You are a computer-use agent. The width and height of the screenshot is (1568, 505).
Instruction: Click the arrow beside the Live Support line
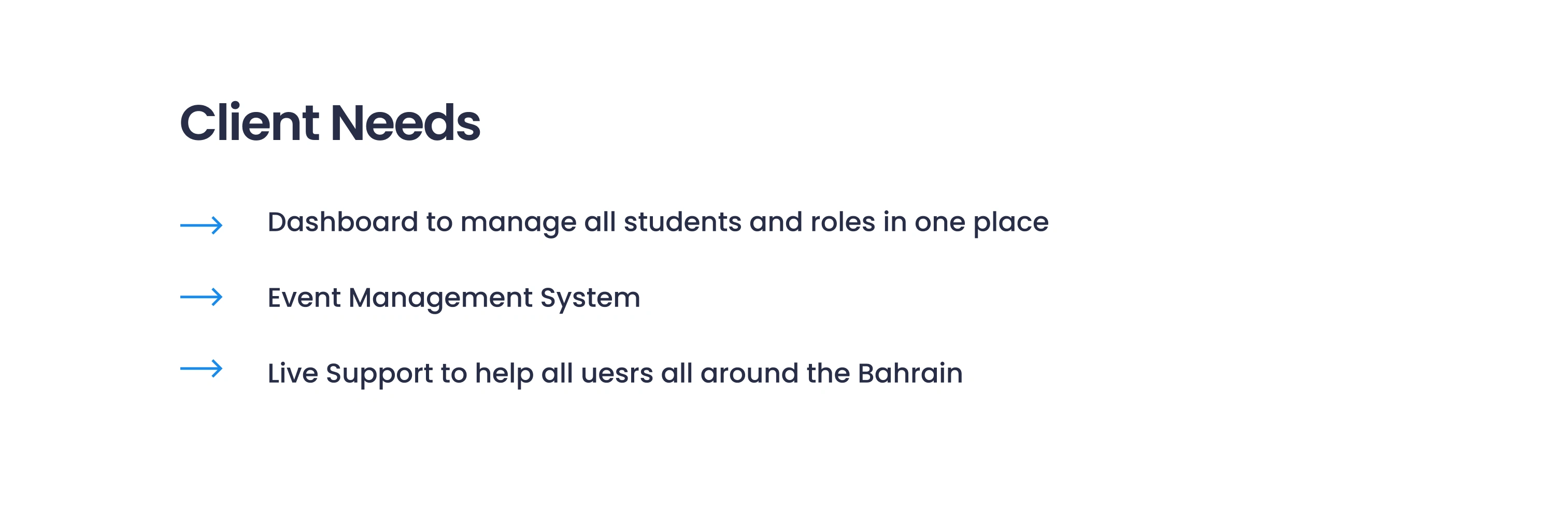click(x=202, y=369)
